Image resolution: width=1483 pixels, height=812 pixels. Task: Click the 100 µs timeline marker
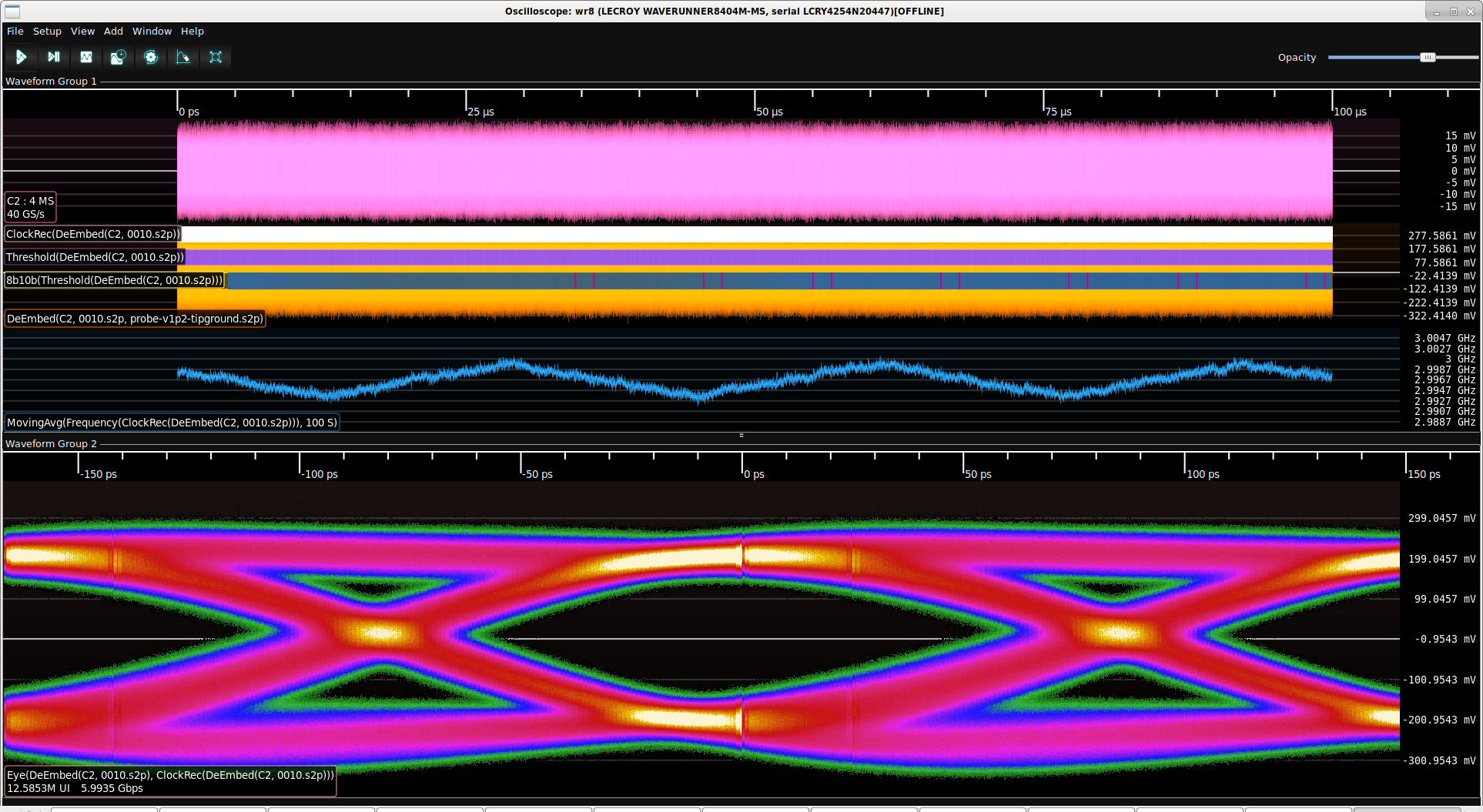tap(1350, 112)
